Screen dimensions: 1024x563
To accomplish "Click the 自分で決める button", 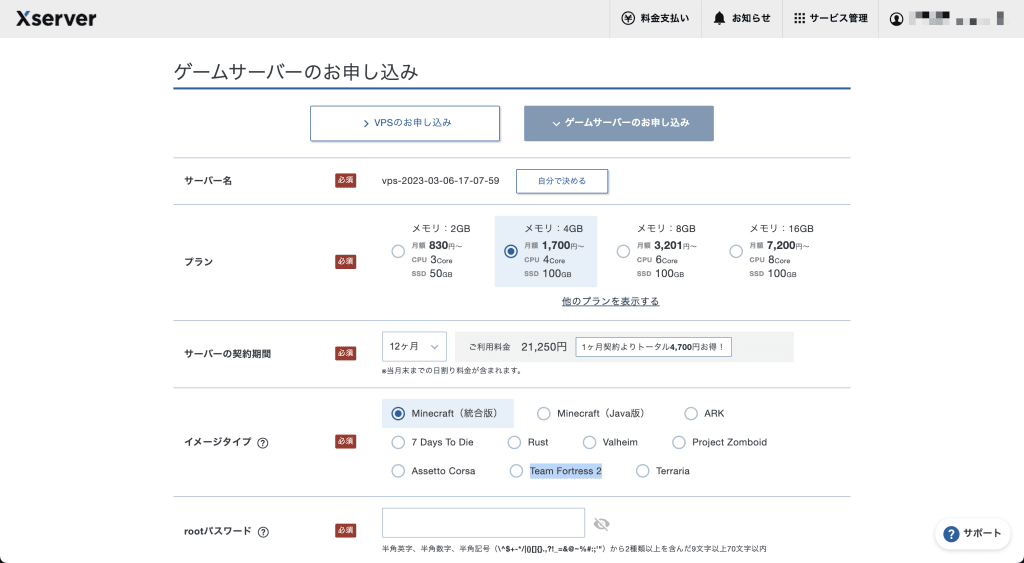I will pyautogui.click(x=562, y=181).
